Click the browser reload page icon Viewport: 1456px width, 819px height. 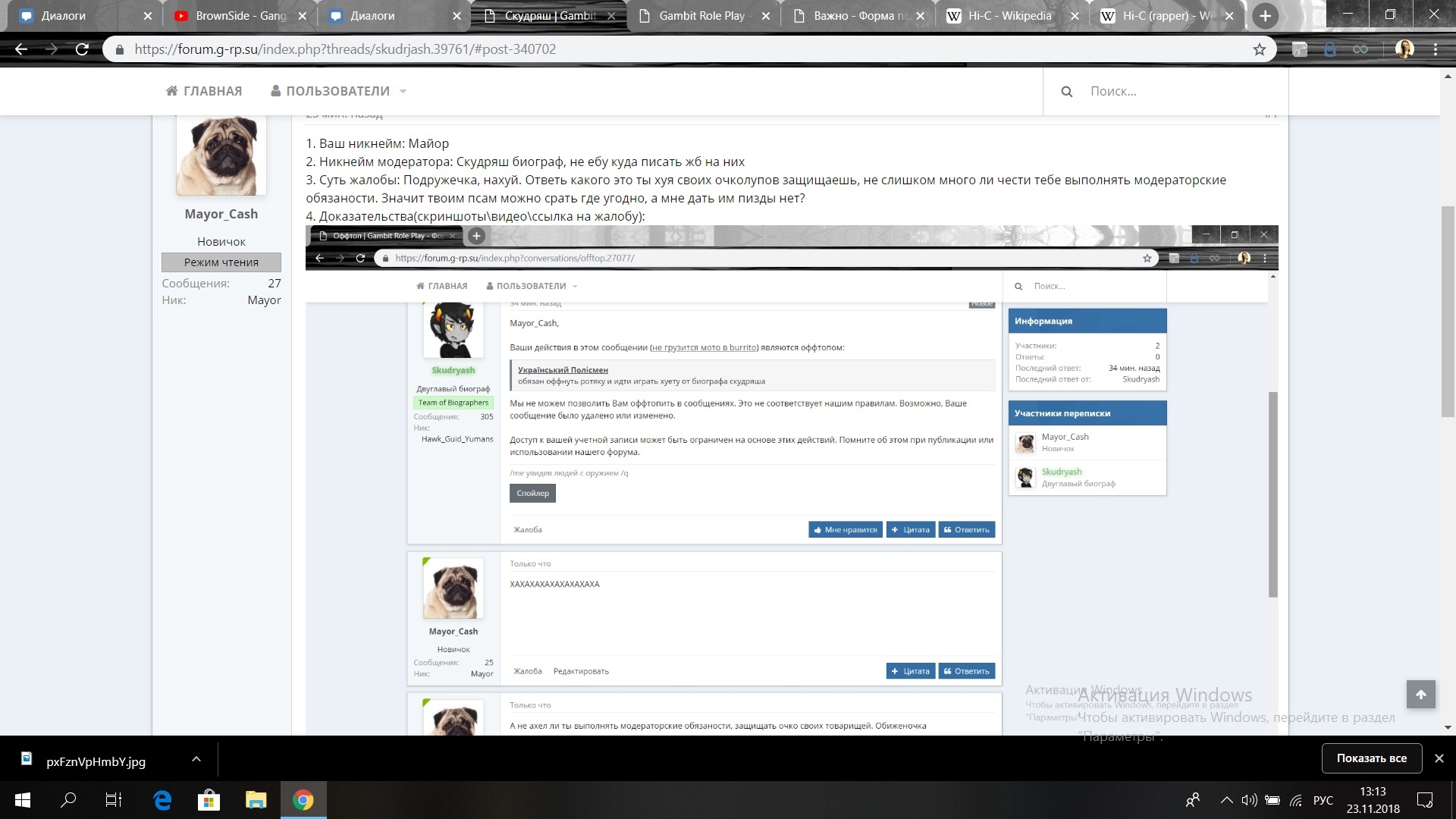click(82, 49)
